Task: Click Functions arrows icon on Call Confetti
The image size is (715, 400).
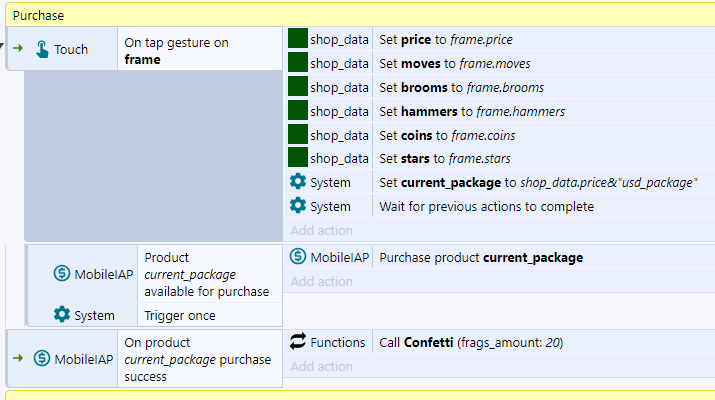Action: click(297, 342)
